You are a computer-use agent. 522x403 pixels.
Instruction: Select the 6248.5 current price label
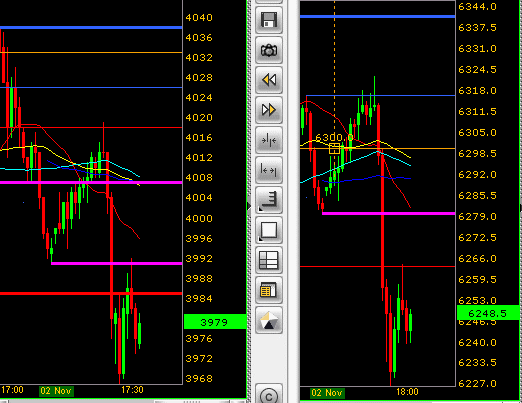pos(488,313)
